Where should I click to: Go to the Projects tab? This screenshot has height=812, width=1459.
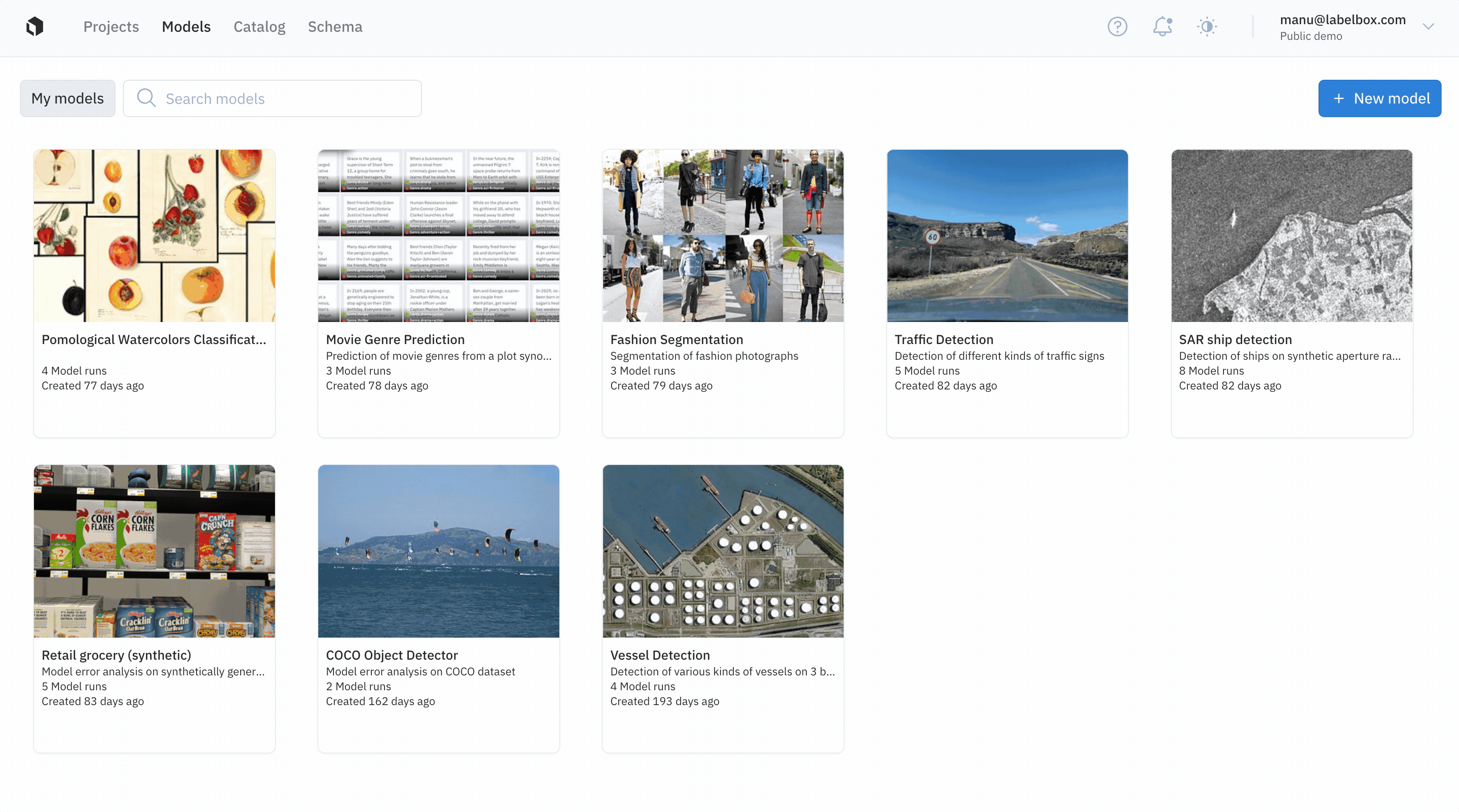111,27
